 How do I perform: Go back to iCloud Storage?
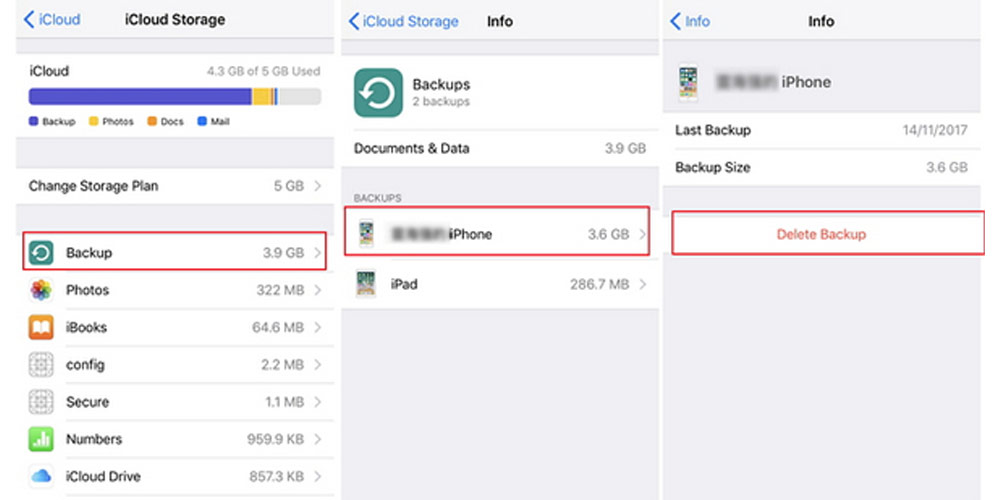click(403, 21)
